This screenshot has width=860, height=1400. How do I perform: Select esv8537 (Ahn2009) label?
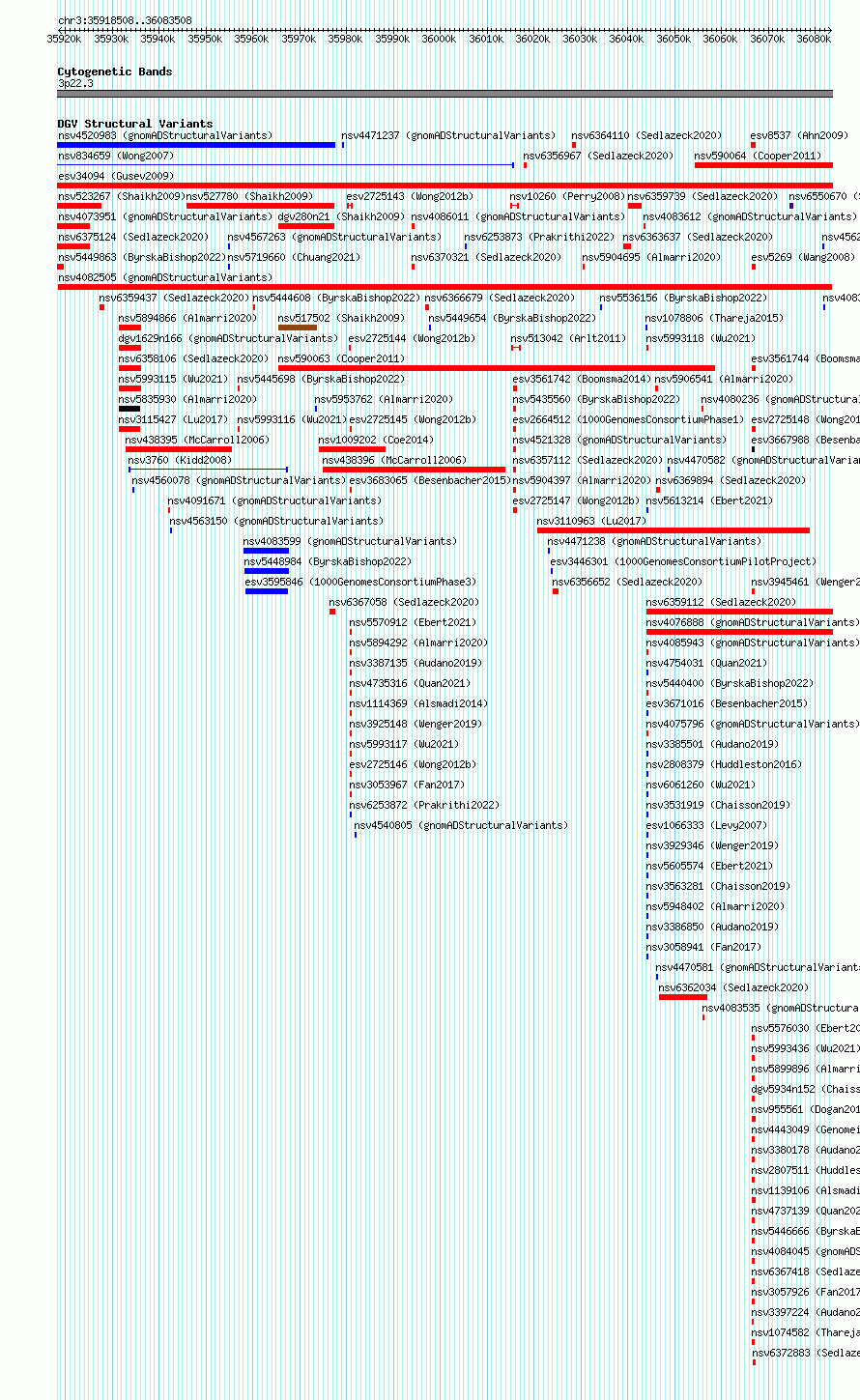coord(799,135)
